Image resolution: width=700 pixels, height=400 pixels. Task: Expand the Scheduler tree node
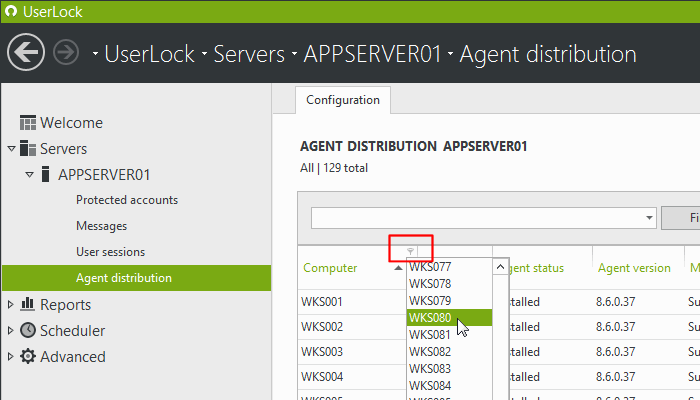tap(11, 330)
